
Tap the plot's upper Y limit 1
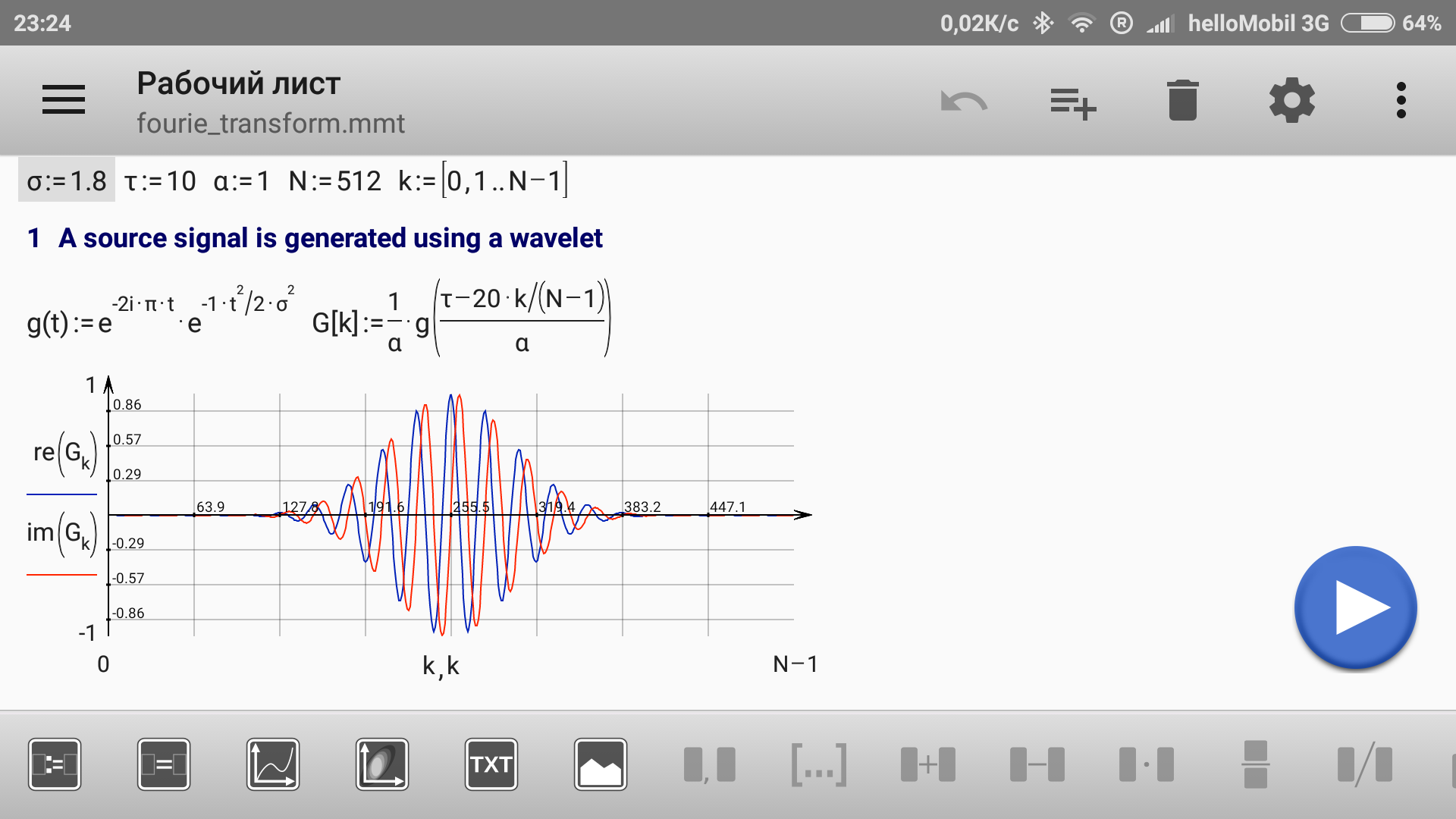91,385
